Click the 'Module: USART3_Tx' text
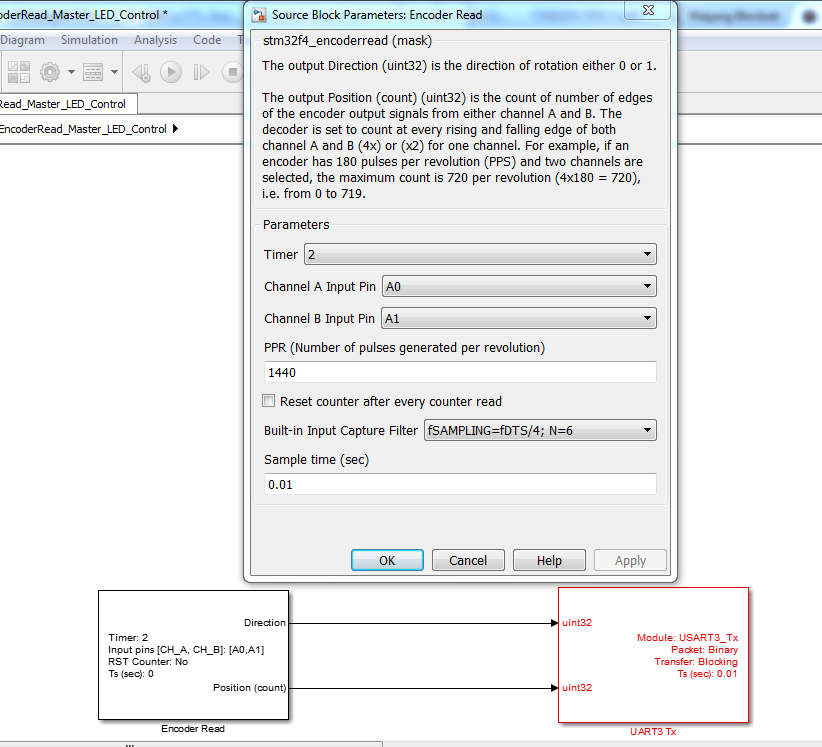This screenshot has height=747, width=822. coord(687,637)
